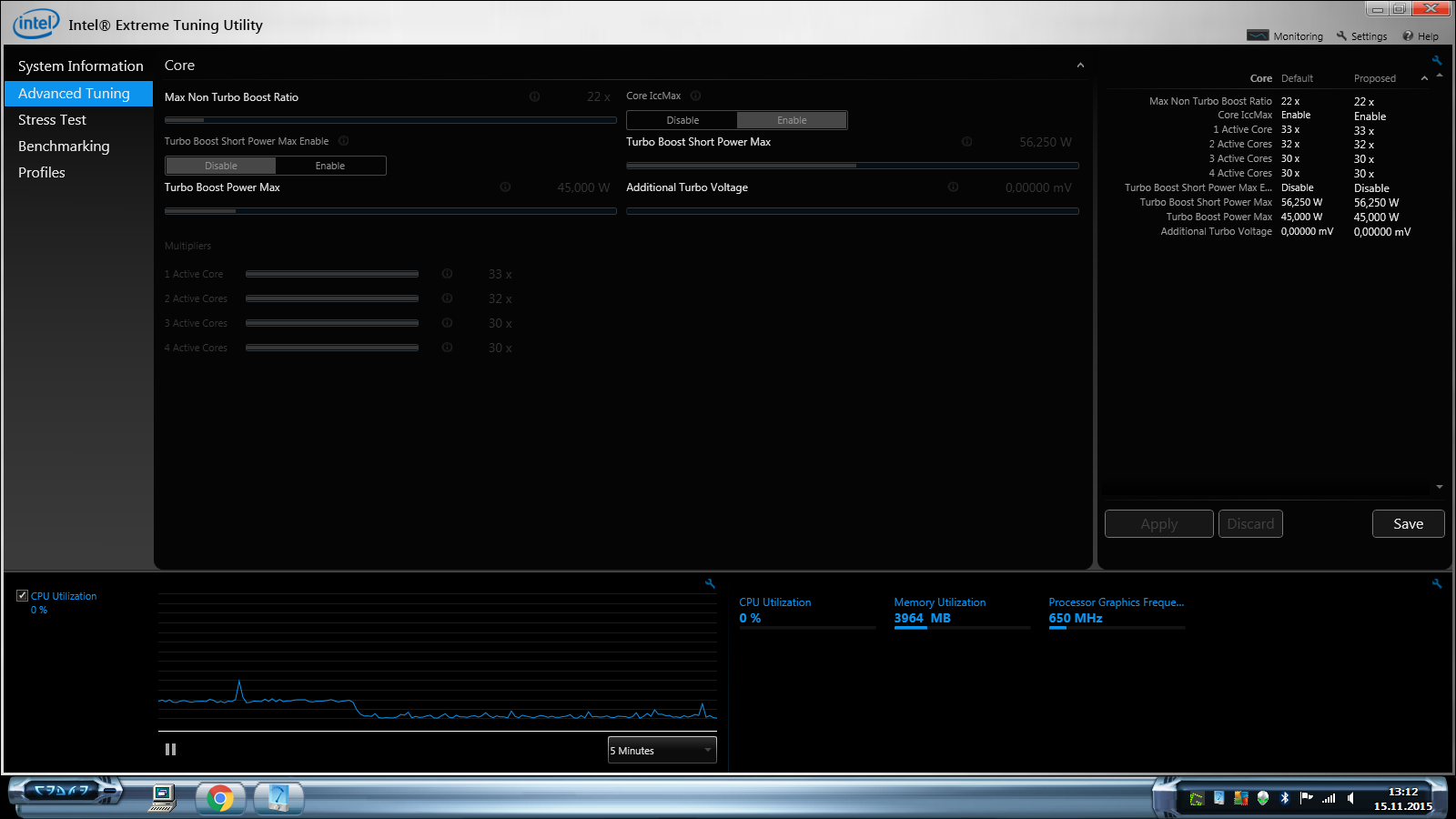Click the Save button
Image resolution: width=1456 pixels, height=819 pixels.
tap(1408, 524)
